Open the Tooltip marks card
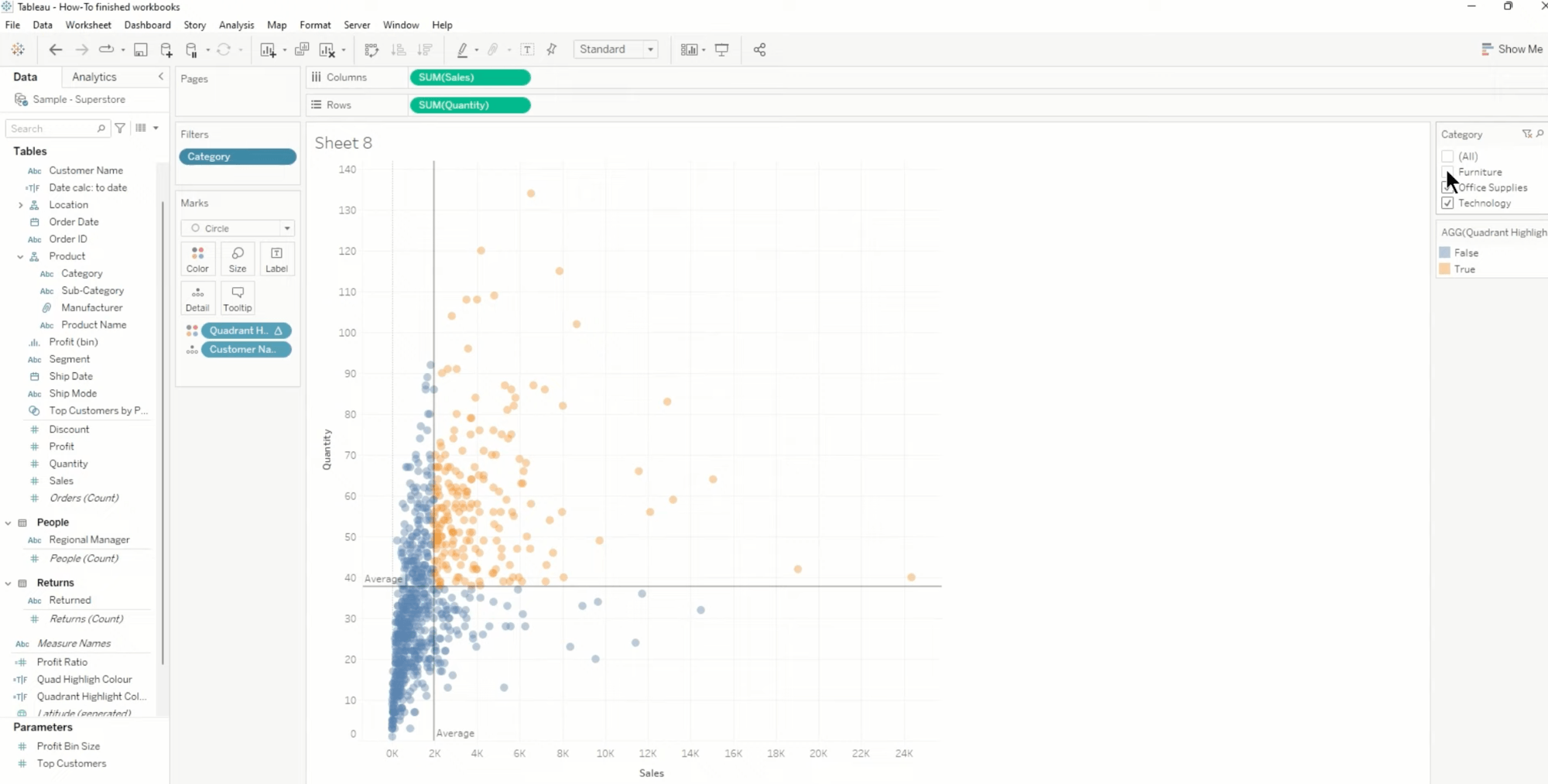The width and height of the screenshot is (1548, 784). 238,298
